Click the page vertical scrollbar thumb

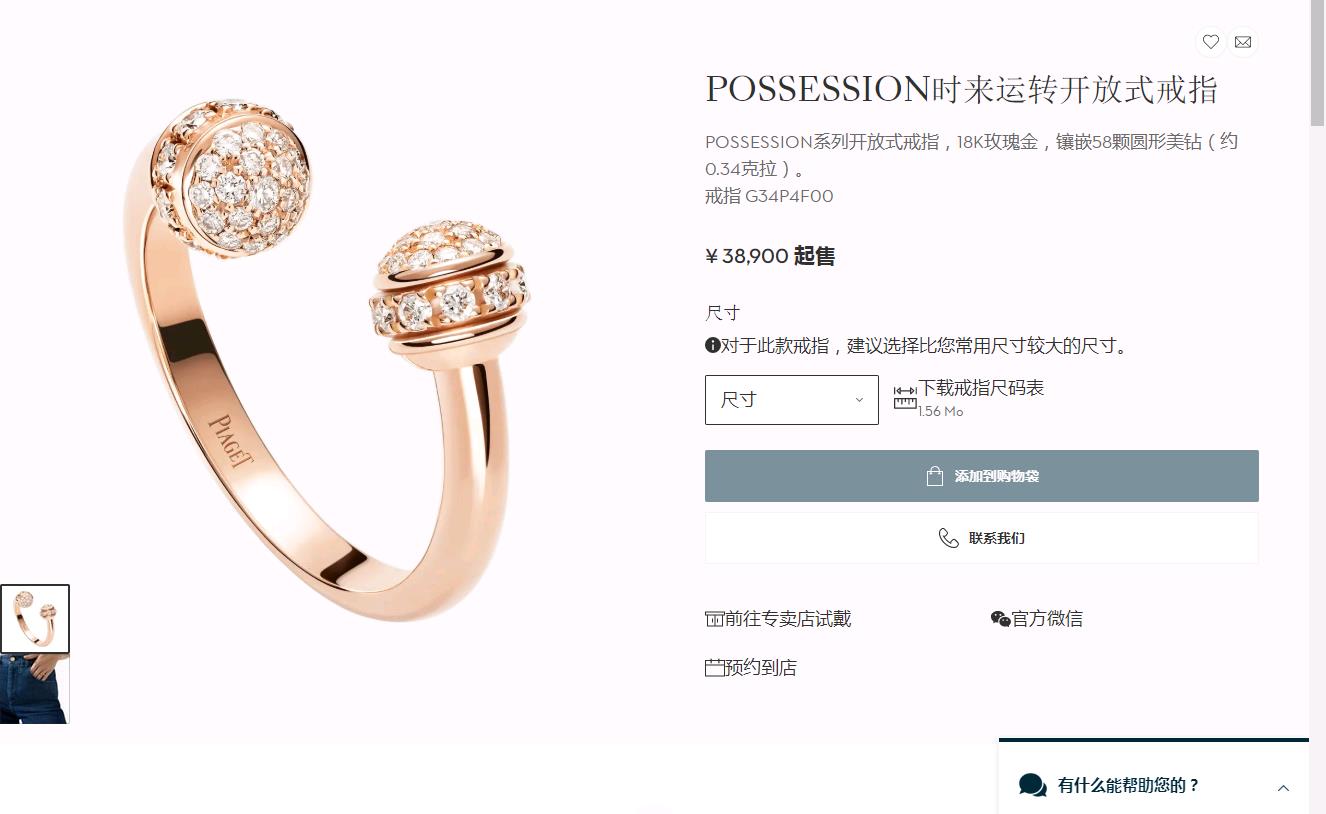click(x=1318, y=62)
